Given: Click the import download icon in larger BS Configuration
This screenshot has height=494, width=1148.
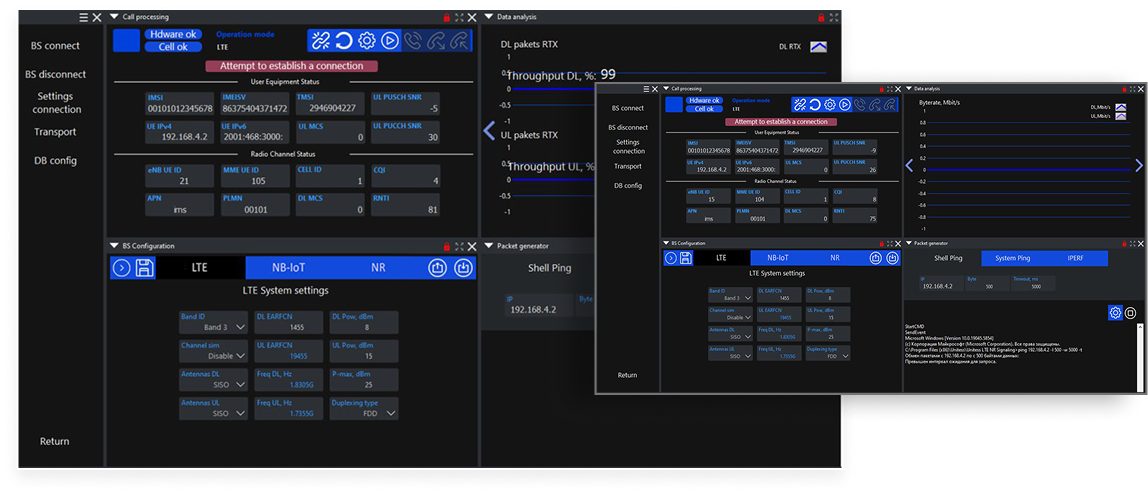Looking at the screenshot, I should 462,268.
